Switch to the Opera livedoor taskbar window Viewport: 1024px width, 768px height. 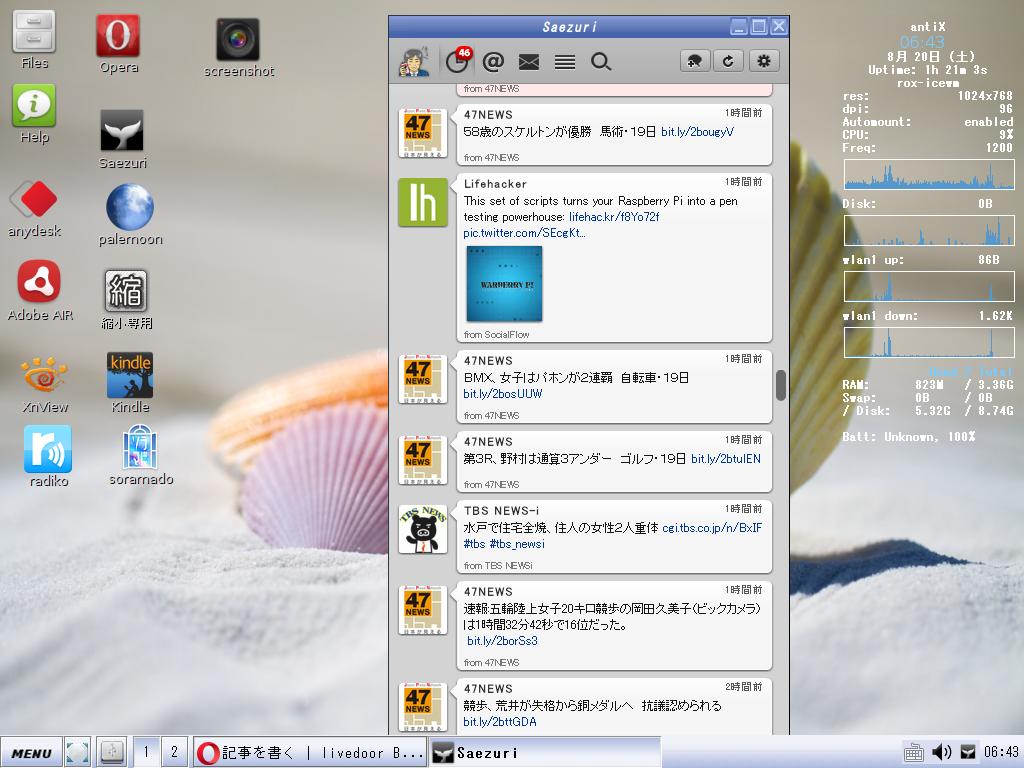pyautogui.click(x=310, y=752)
